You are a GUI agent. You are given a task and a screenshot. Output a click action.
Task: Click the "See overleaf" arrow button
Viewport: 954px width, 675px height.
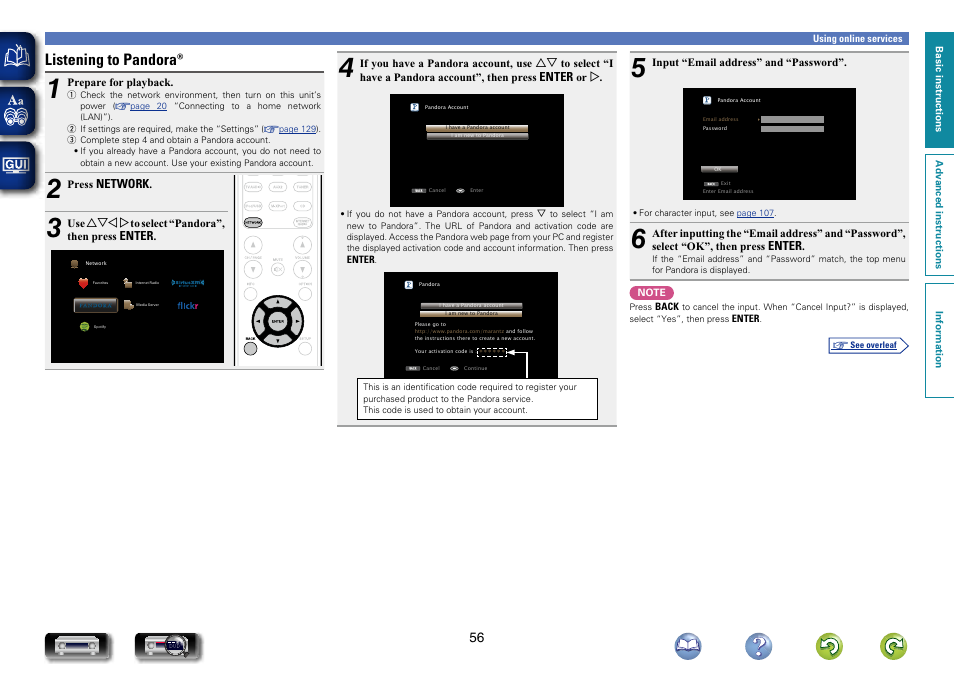pyautogui.click(x=868, y=345)
